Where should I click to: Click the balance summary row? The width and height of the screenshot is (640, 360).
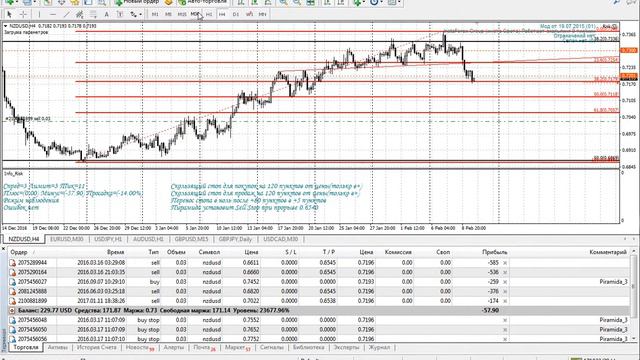[x=318, y=311]
